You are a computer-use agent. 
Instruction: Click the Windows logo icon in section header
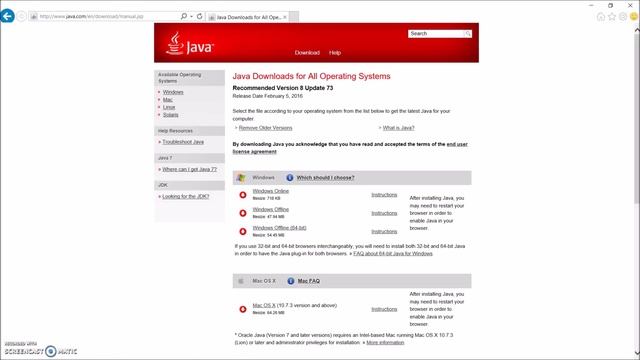pyautogui.click(x=241, y=178)
